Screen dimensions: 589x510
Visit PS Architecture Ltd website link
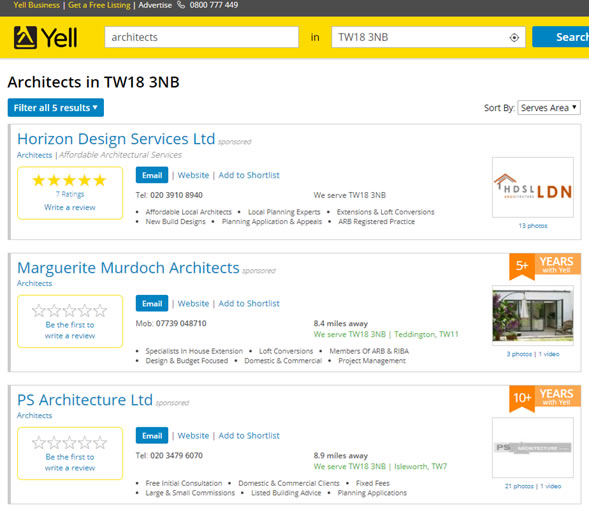pos(193,436)
